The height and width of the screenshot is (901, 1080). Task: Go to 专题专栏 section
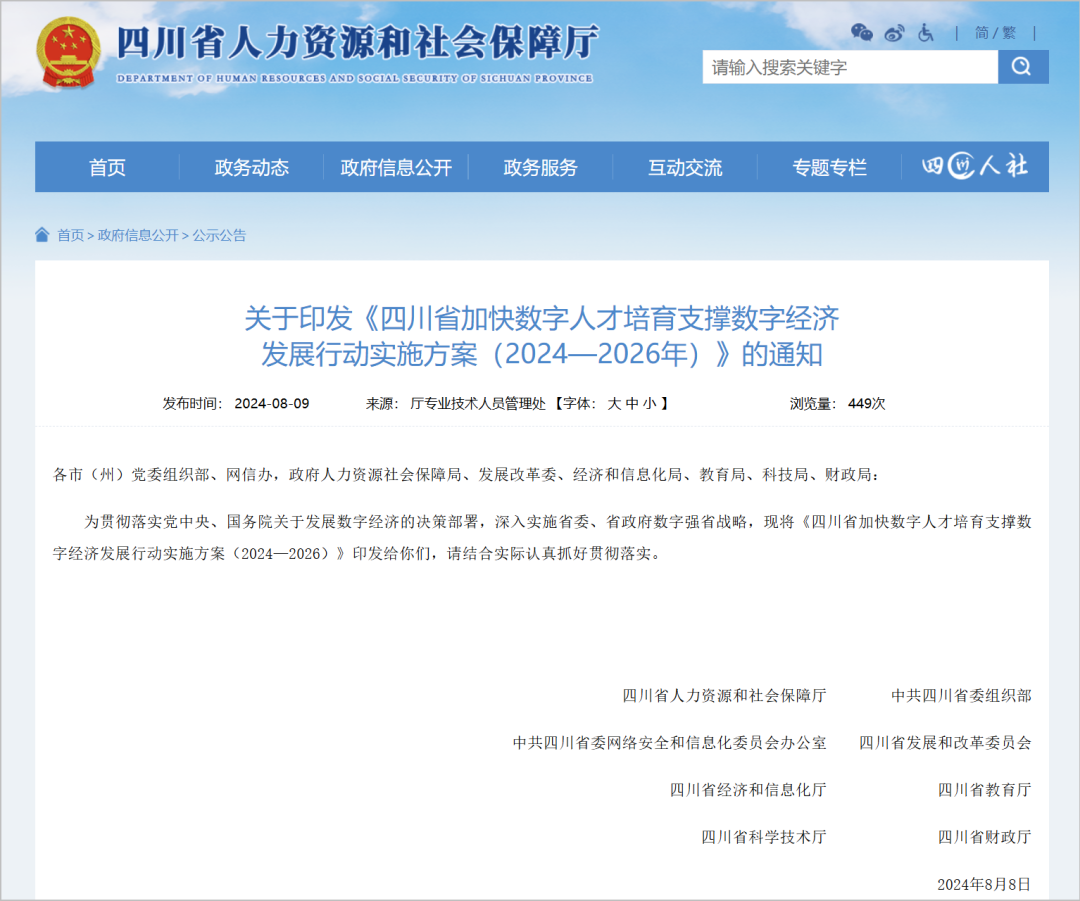tap(829, 168)
